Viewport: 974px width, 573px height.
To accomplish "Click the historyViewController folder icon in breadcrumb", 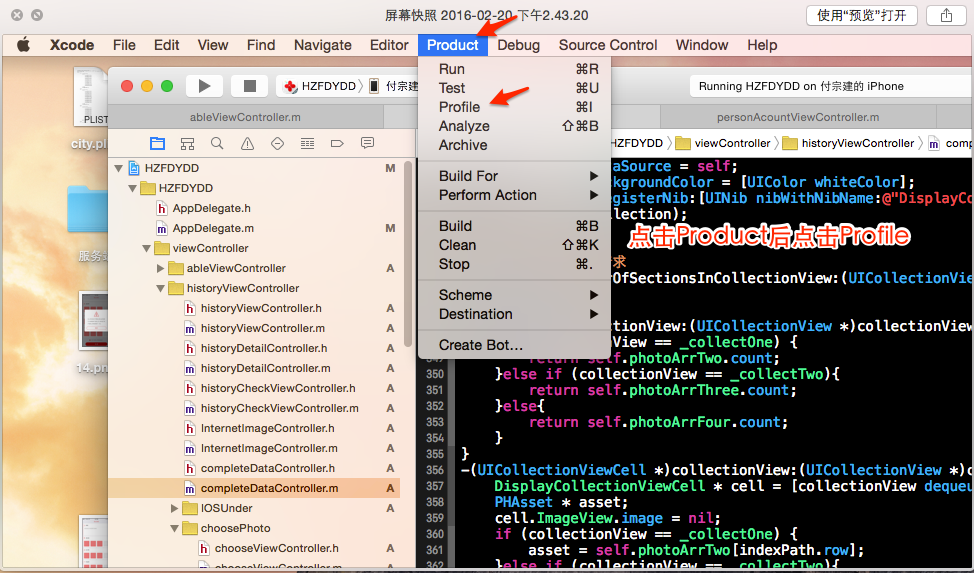I will coord(790,144).
